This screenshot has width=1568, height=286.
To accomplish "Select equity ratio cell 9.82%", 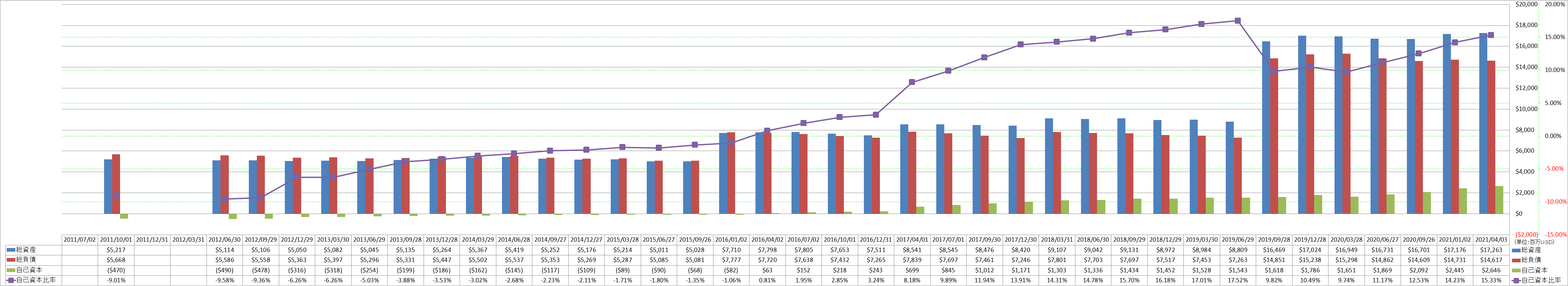I will 1273,281.
